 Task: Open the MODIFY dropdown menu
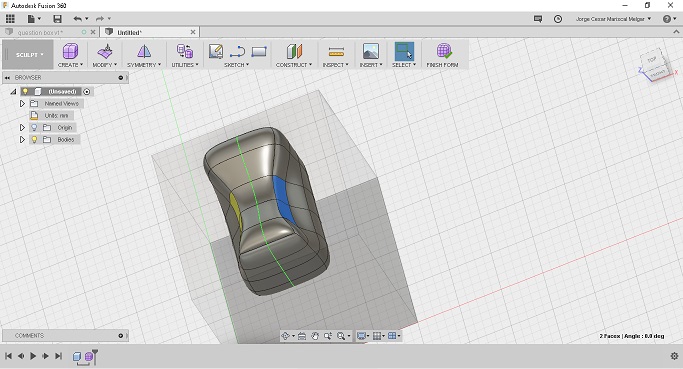105,64
